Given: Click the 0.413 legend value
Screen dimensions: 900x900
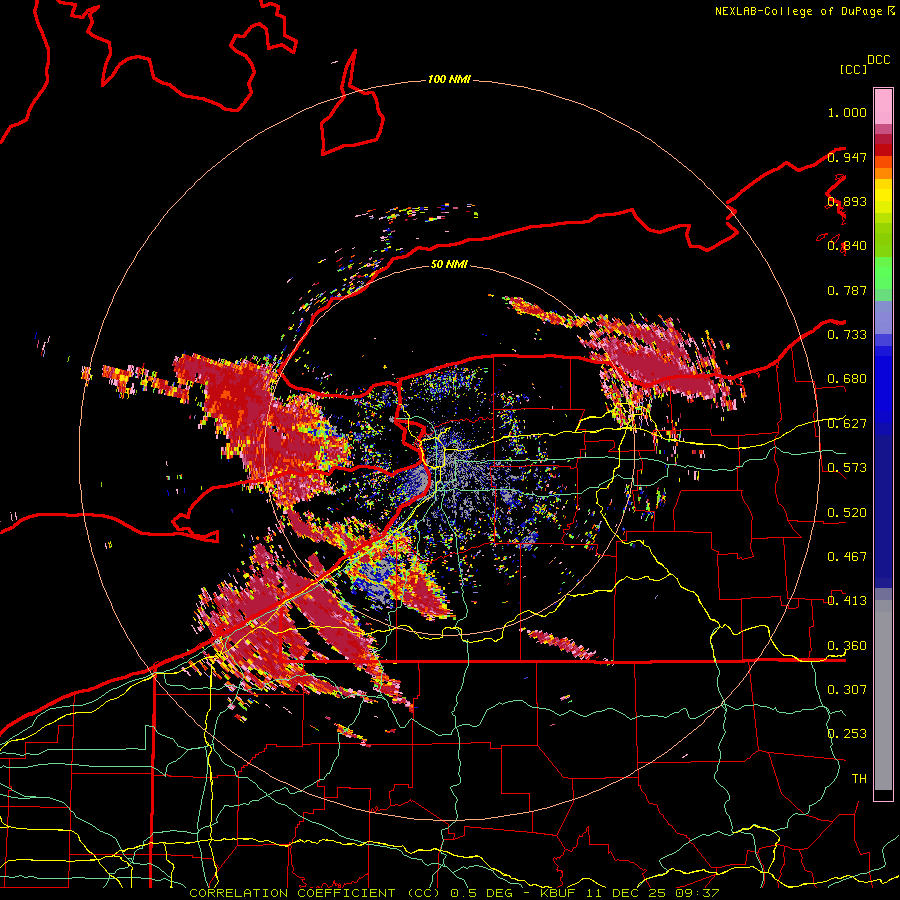Looking at the screenshot, I should pyautogui.click(x=847, y=601).
